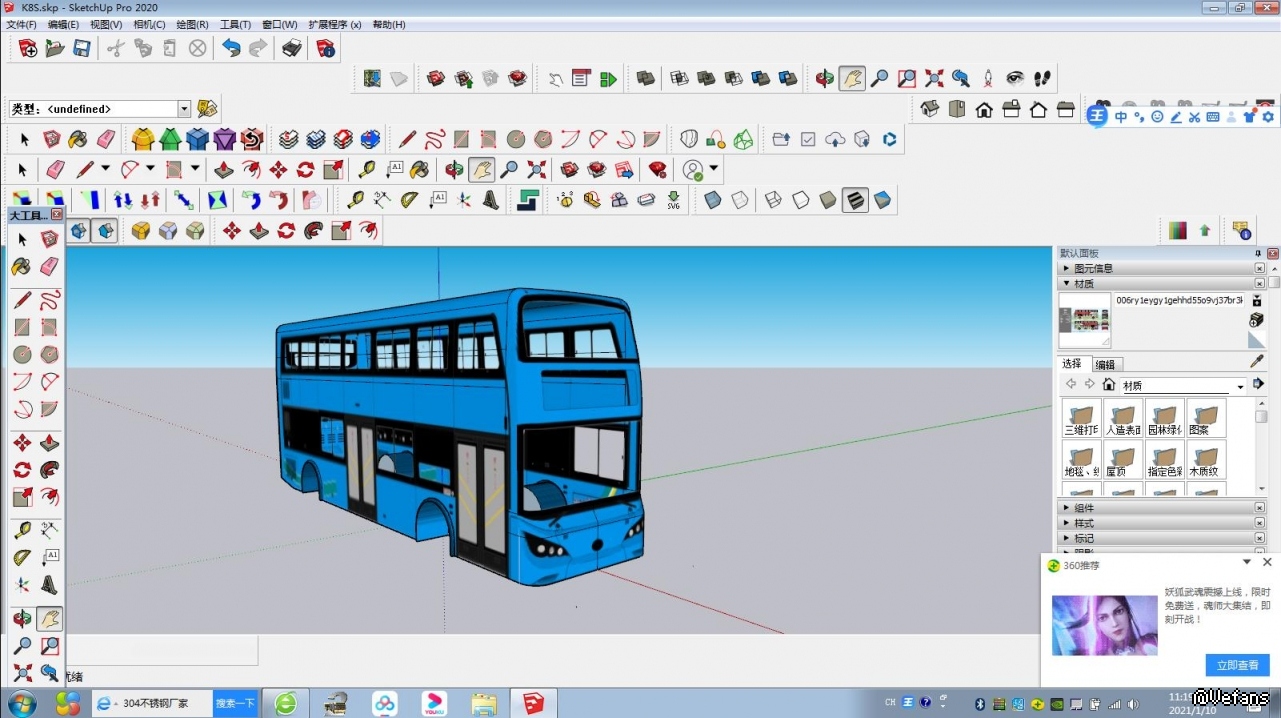1281x718 pixels.
Task: Click the Print icon in the top toolbar
Action: (x=292, y=48)
